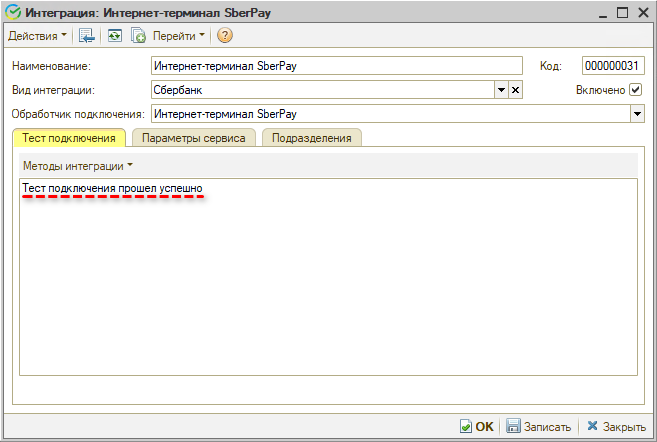The width and height of the screenshot is (657, 442).
Task: Click the Код field with 000000031
Action: click(613, 66)
